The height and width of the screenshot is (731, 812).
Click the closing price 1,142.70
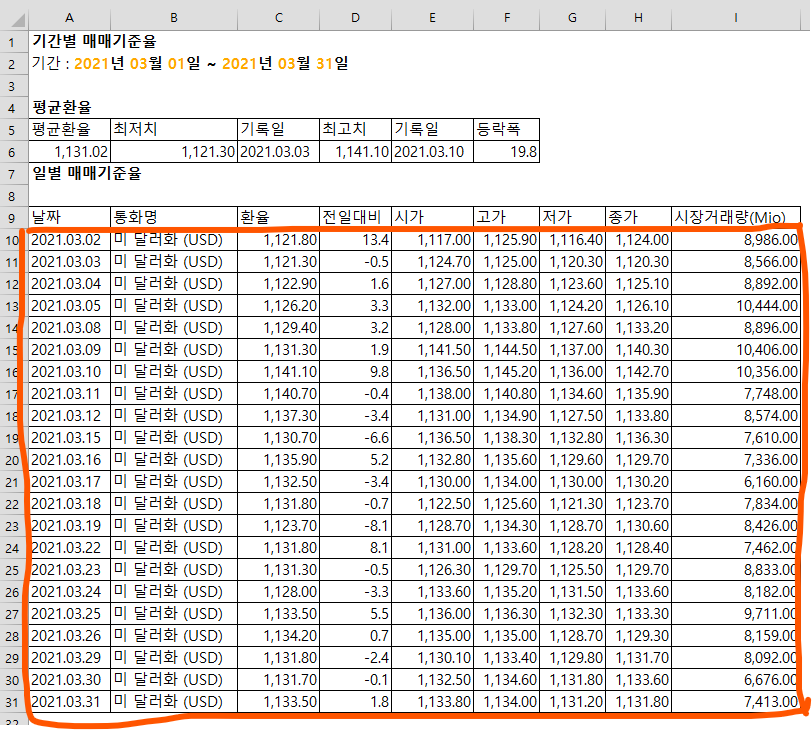point(639,372)
